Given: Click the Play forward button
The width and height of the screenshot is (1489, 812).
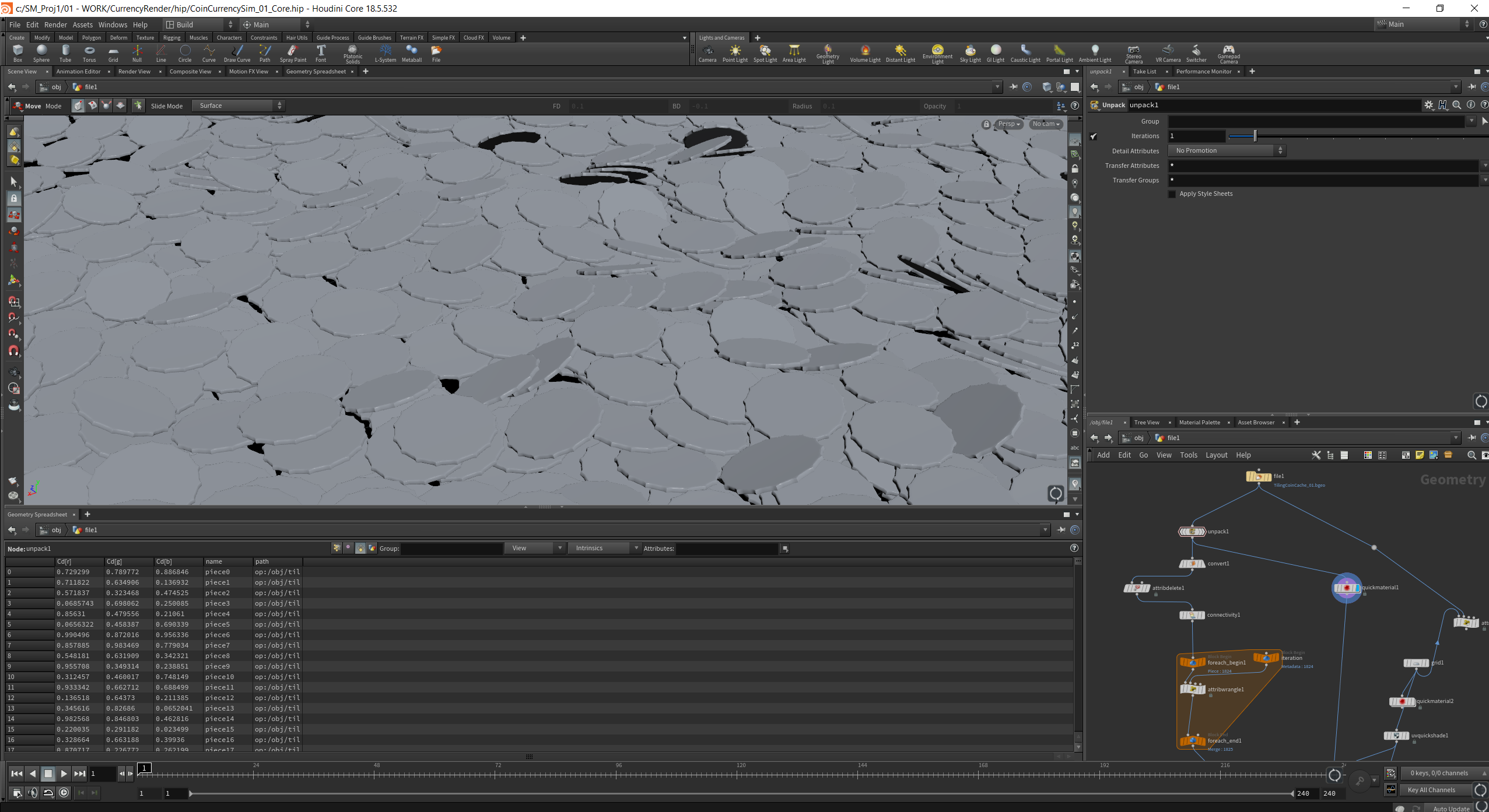Looking at the screenshot, I should click(64, 774).
